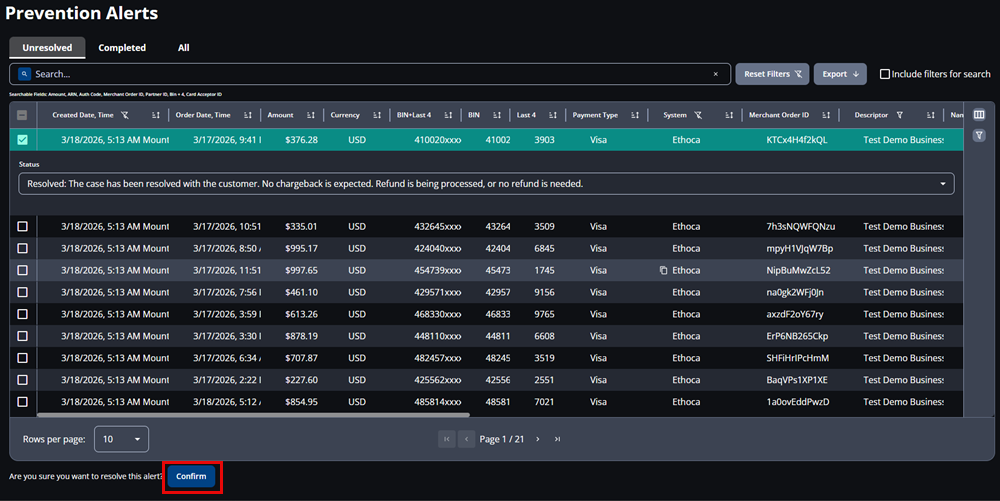The width and height of the screenshot is (1000, 501).
Task: Click the 485814xxx BIN+Last 4 cell
Action: coord(438,402)
